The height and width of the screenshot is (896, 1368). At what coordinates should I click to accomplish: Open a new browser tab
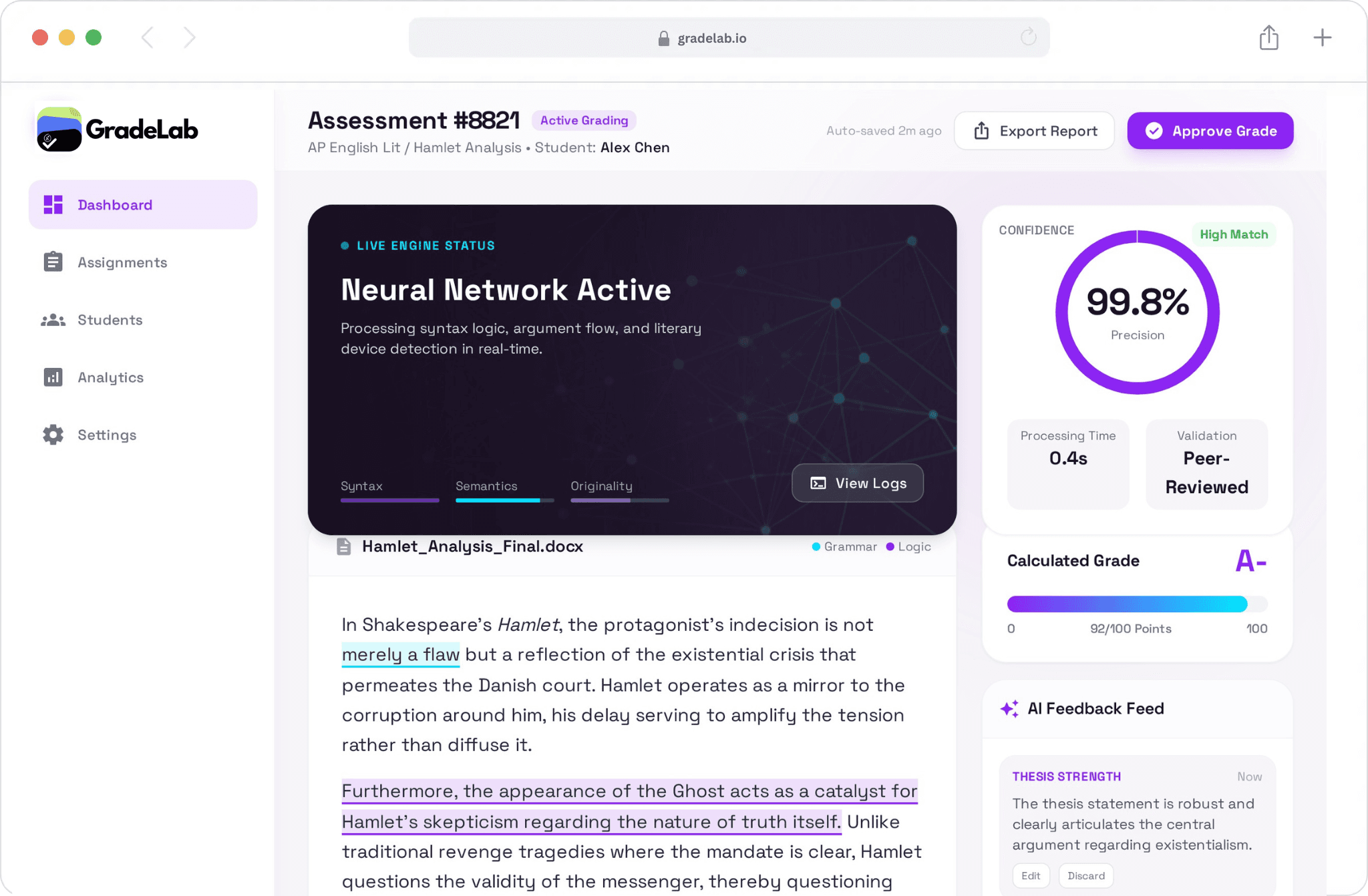tap(1323, 37)
